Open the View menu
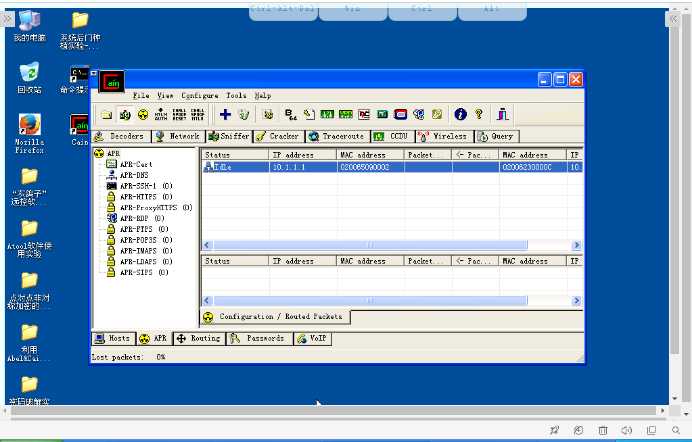The image size is (692, 442). tap(165, 96)
